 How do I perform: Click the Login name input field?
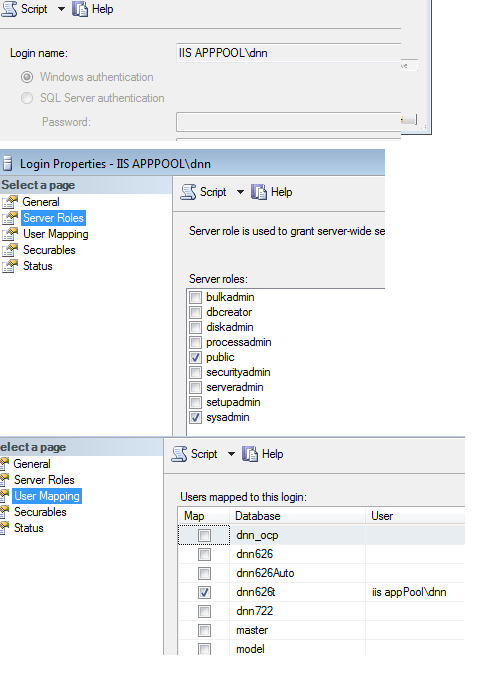click(288, 53)
